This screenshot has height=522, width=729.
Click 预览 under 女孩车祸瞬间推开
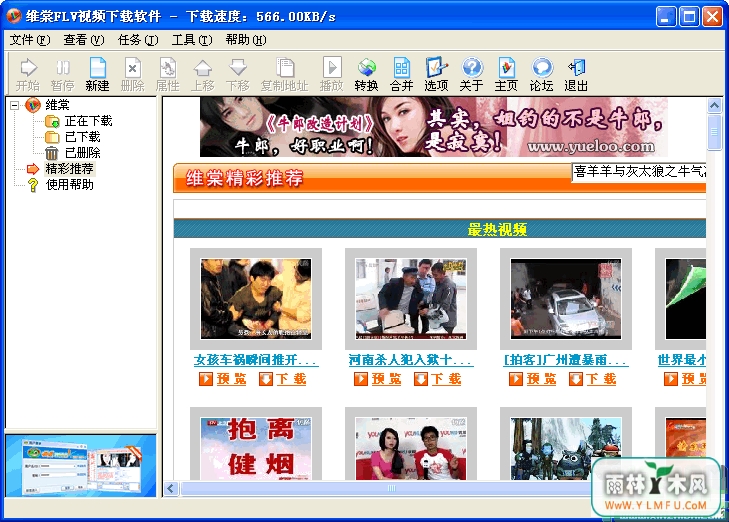coord(223,379)
